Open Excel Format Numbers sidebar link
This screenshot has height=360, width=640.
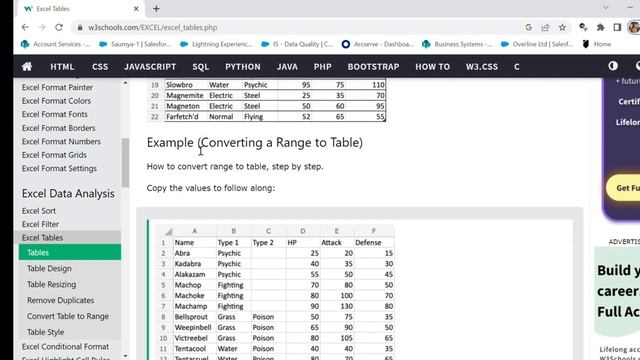point(61,142)
